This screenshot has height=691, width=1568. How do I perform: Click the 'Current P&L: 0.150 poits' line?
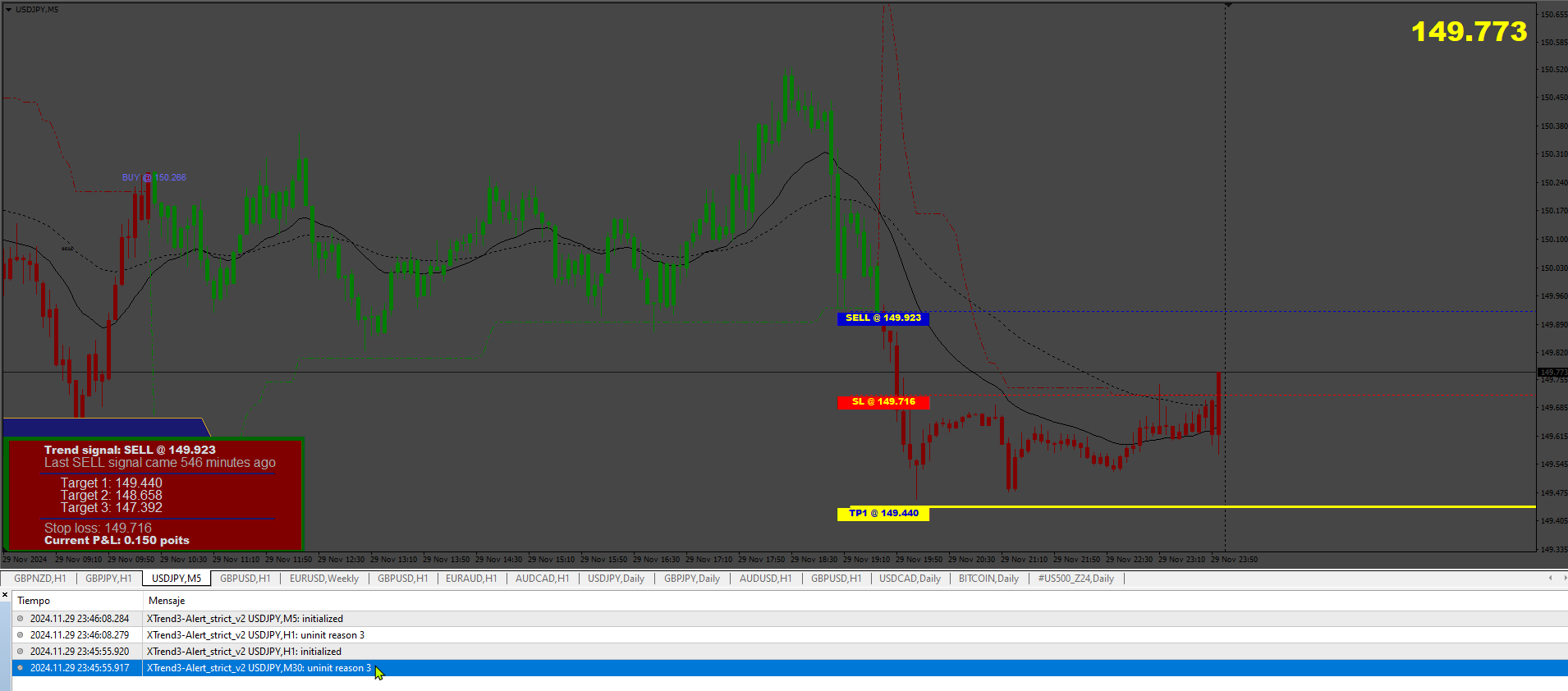[117, 540]
